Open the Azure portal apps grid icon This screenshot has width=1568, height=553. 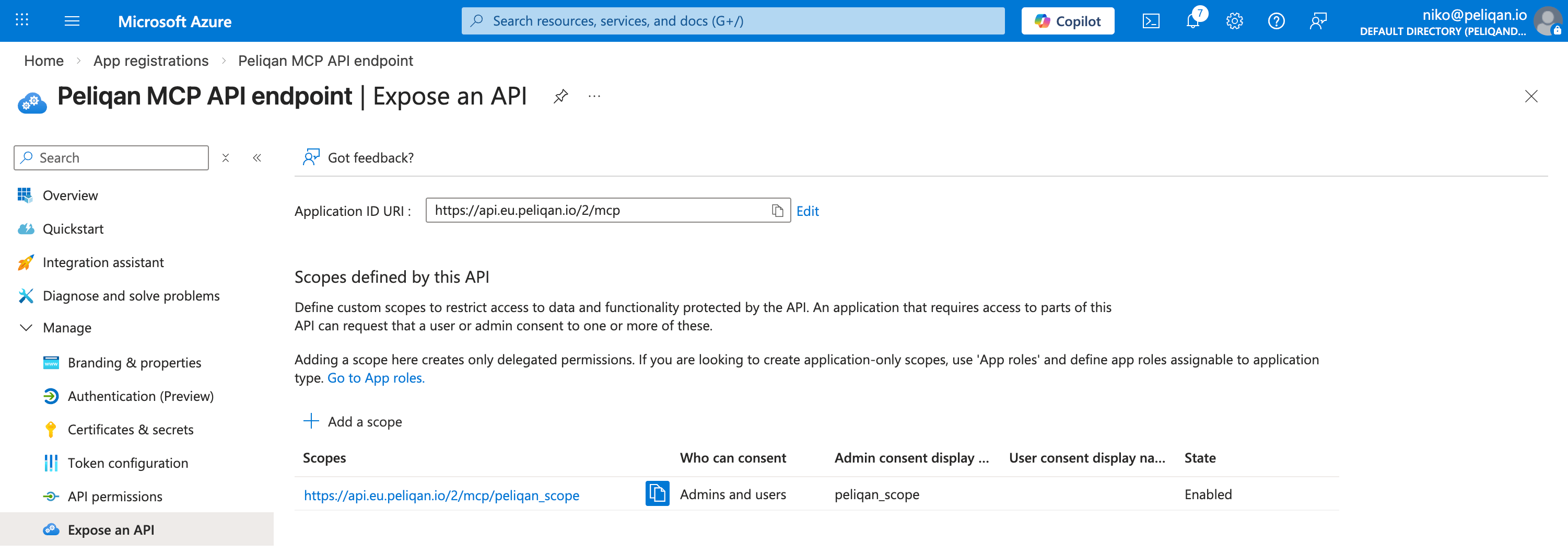pyautogui.click(x=22, y=20)
